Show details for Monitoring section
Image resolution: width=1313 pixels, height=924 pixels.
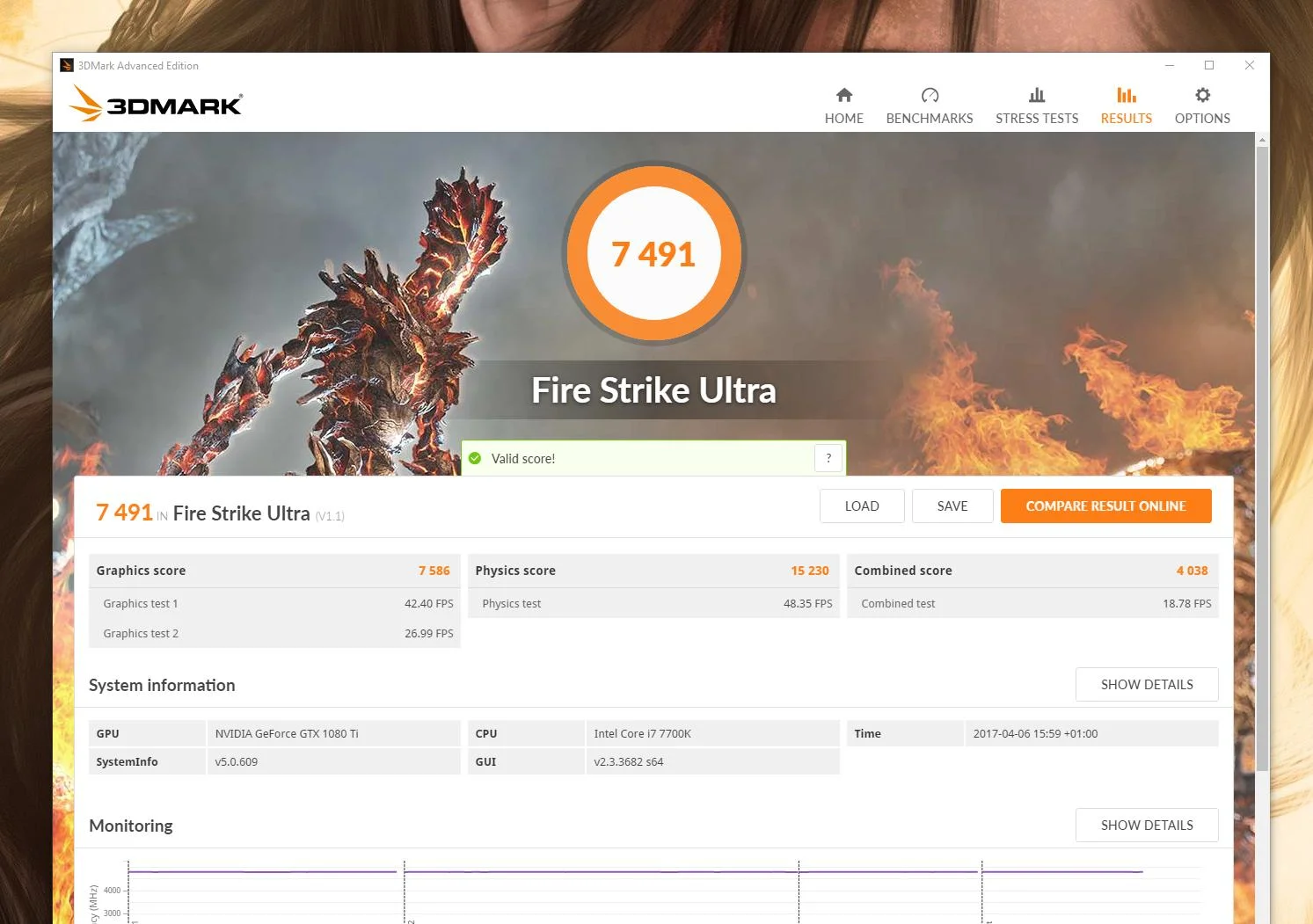click(1147, 826)
